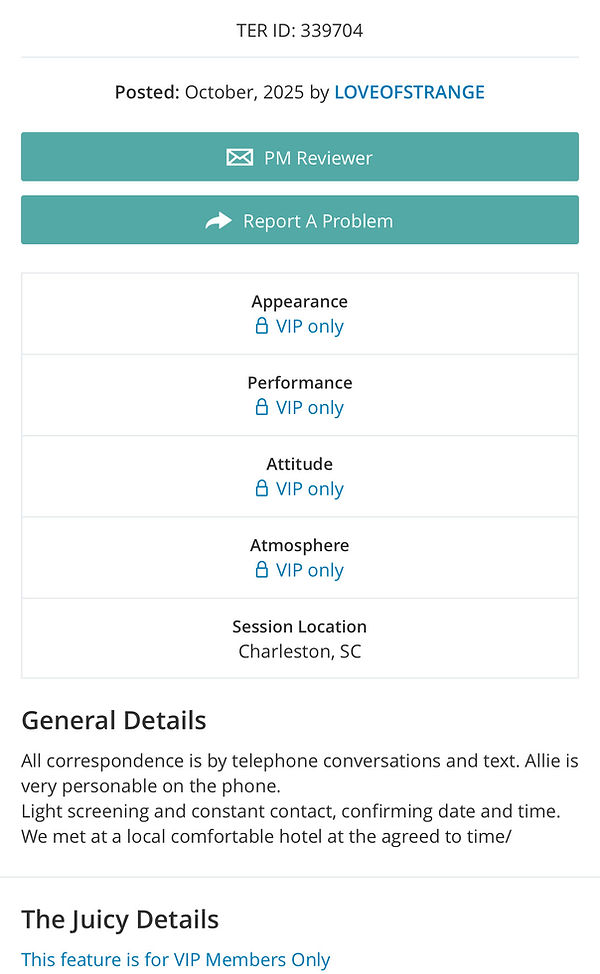Screen dimensions: 600x974
Task: Select the VIP only link under Attitude
Action: pyautogui.click(x=309, y=488)
